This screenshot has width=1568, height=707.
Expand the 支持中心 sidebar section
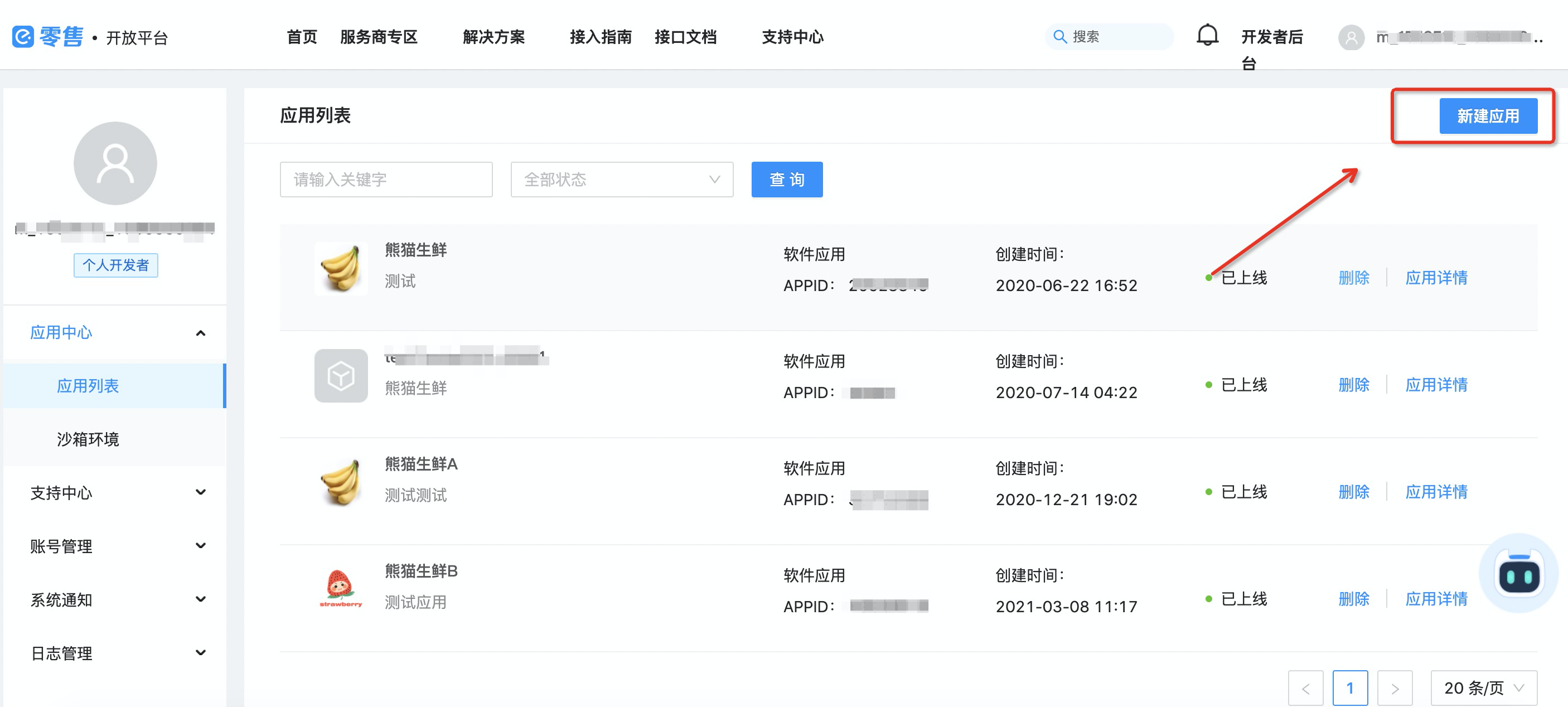(200, 492)
